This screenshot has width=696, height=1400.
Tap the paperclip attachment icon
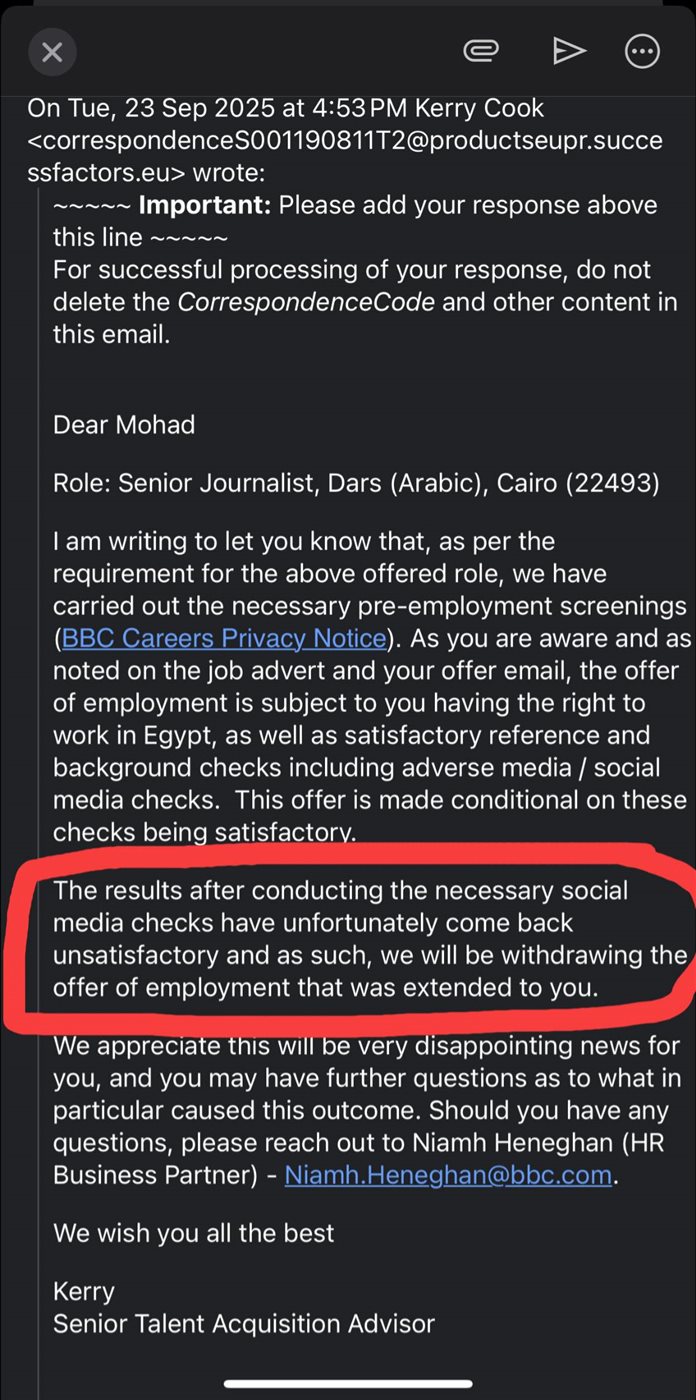click(x=481, y=51)
